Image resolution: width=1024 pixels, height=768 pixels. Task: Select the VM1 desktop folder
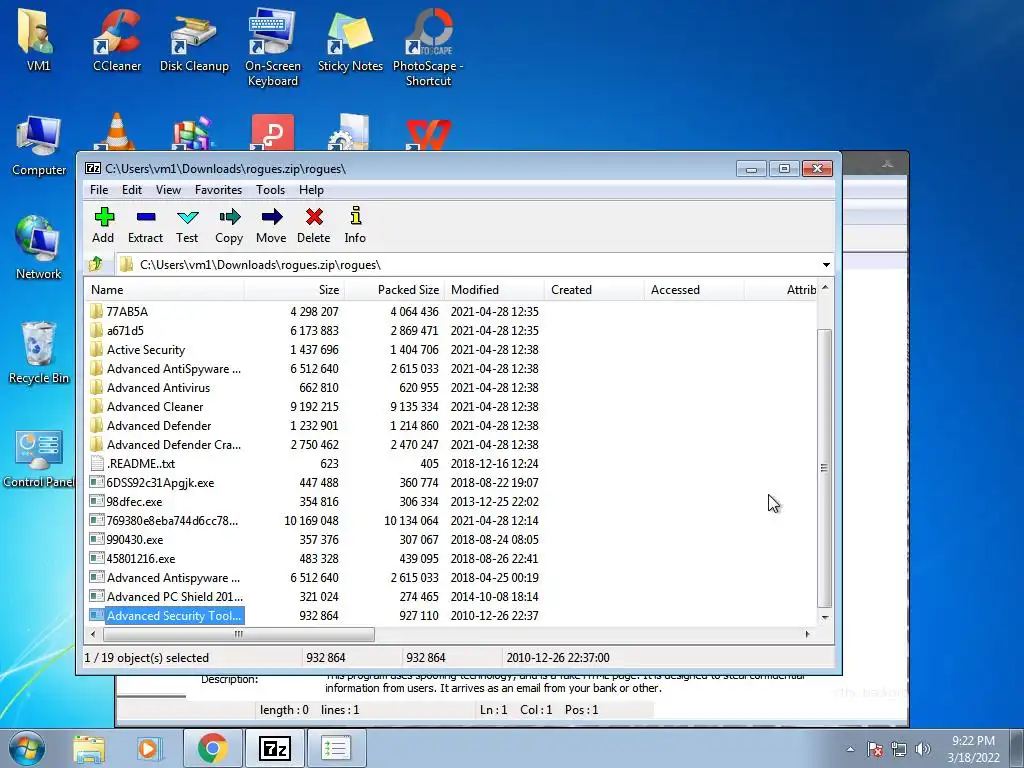(39, 40)
